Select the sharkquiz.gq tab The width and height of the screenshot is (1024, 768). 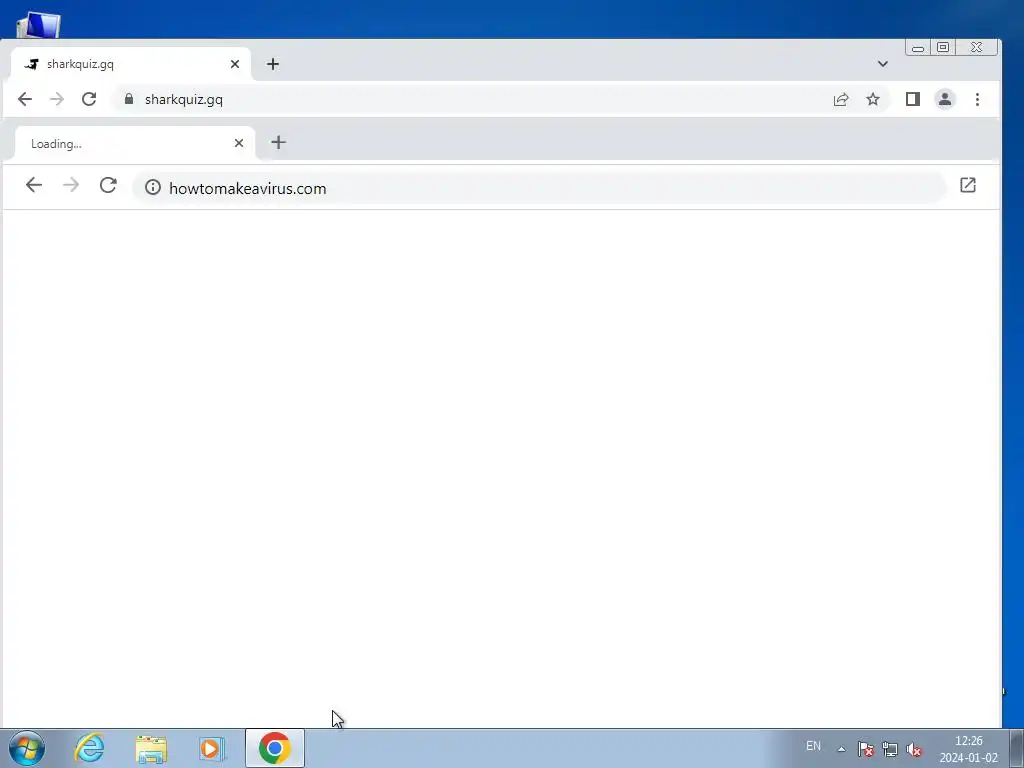131,64
